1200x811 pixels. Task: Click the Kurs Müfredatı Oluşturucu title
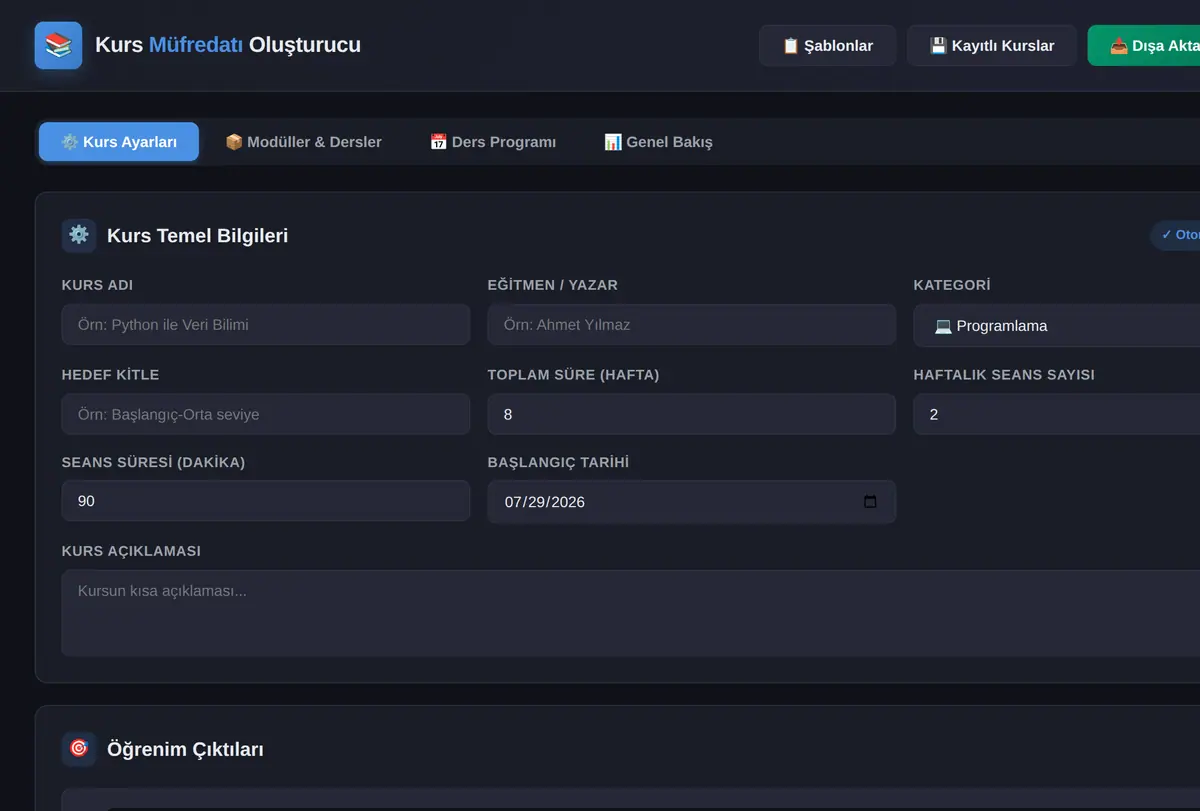click(x=228, y=45)
